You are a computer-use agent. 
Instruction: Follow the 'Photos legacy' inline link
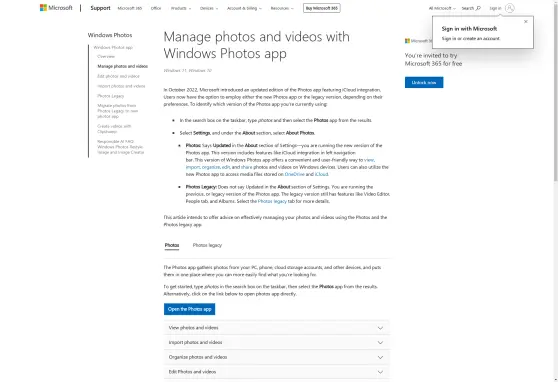[x=272, y=201]
